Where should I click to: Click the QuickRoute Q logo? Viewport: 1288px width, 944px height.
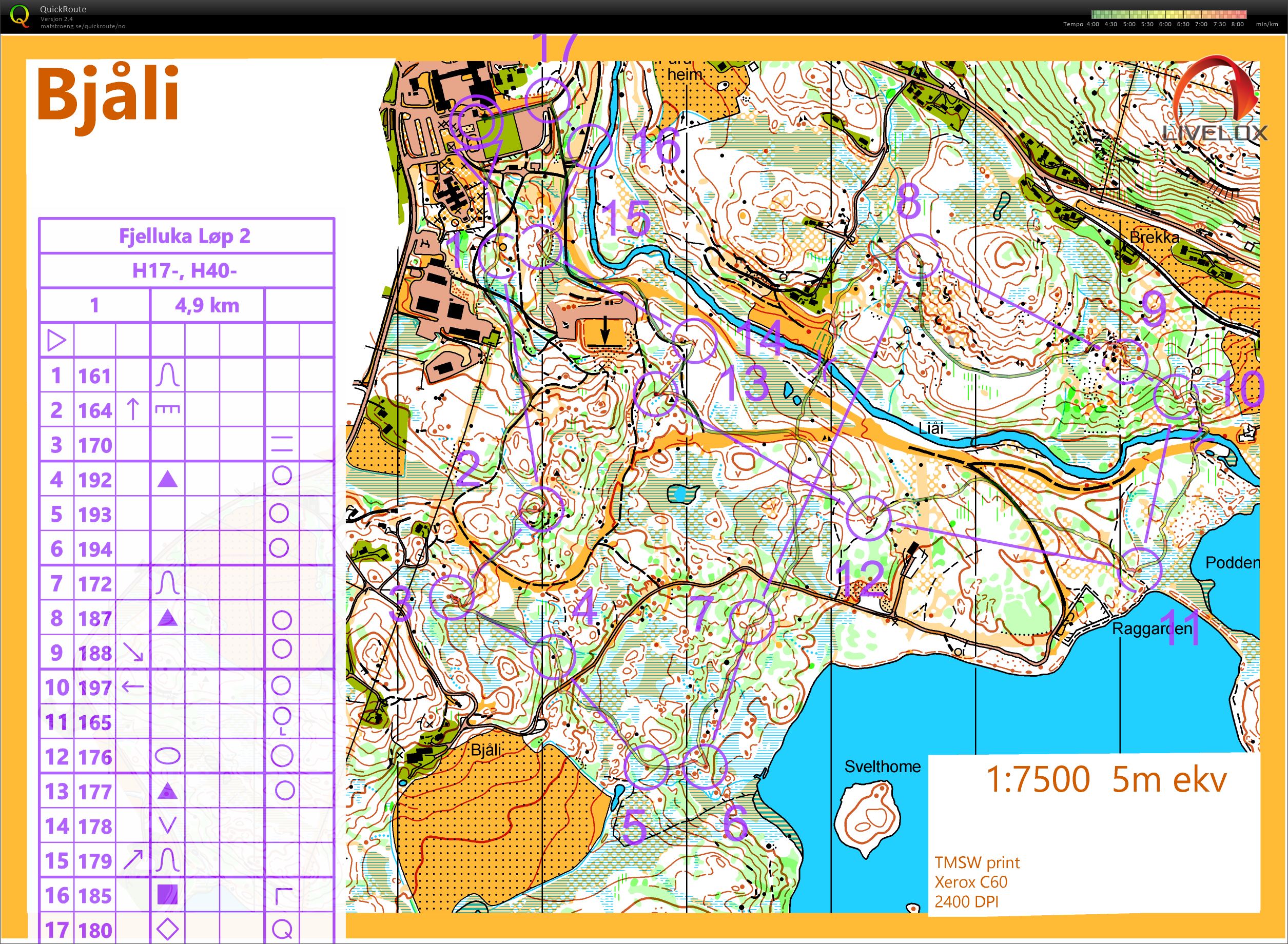pos(20,16)
